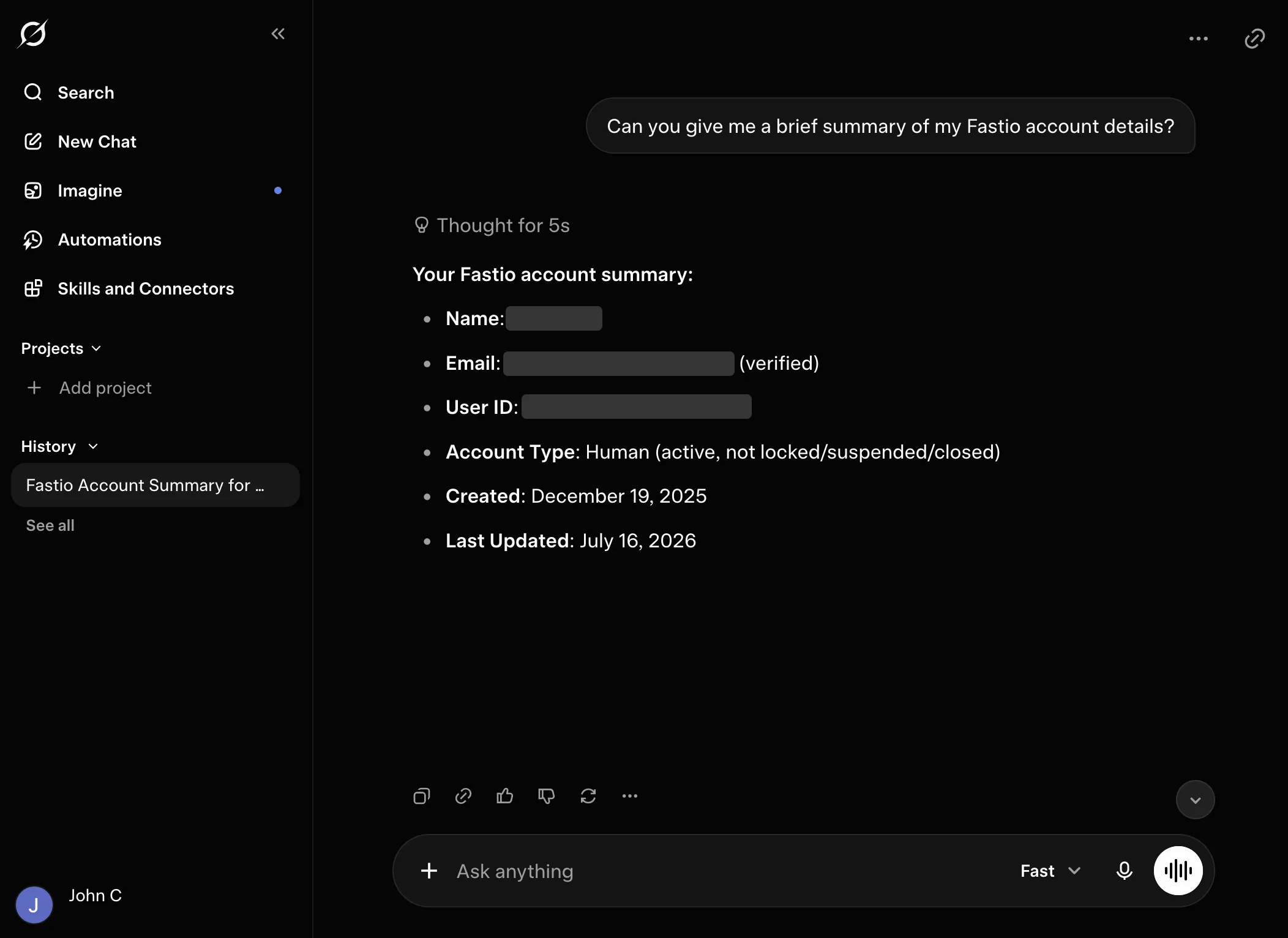Click the 'Last Updated: July 16, 2026' line
The width and height of the screenshot is (1288, 938).
pyautogui.click(x=571, y=541)
